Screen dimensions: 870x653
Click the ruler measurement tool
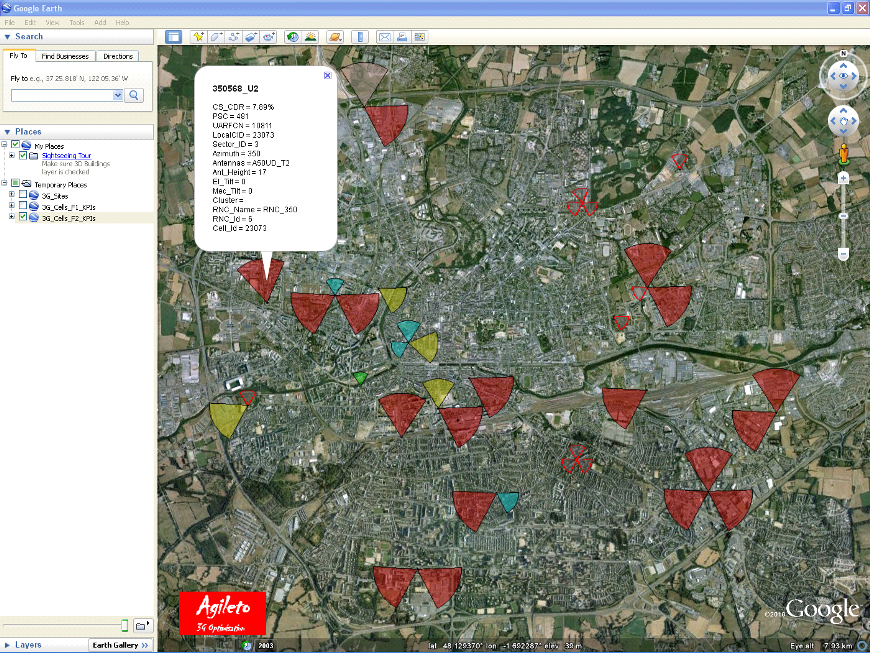coord(360,37)
